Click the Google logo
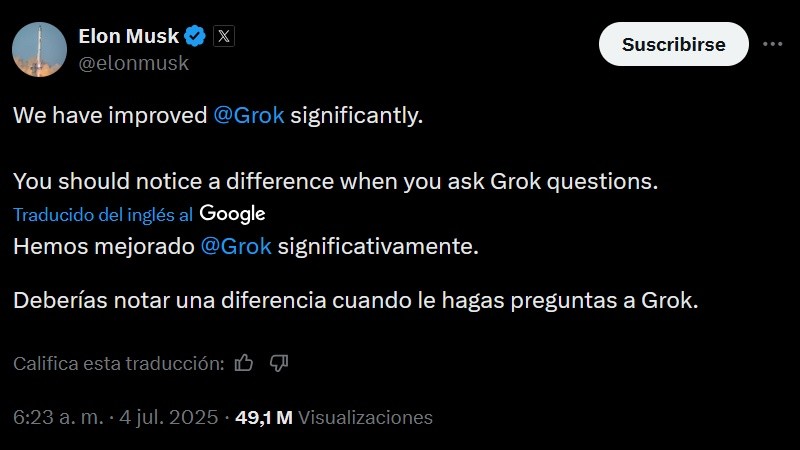The image size is (800, 450). pos(232,213)
